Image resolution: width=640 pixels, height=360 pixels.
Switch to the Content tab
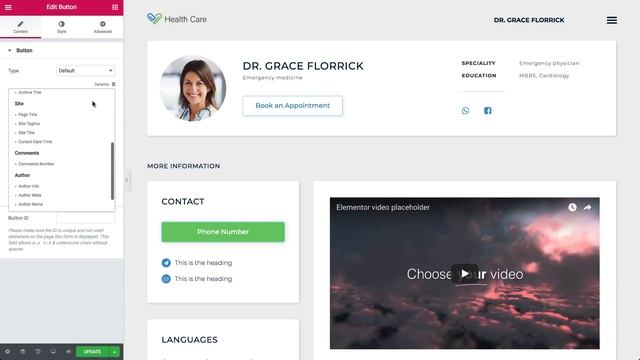[x=20, y=27]
